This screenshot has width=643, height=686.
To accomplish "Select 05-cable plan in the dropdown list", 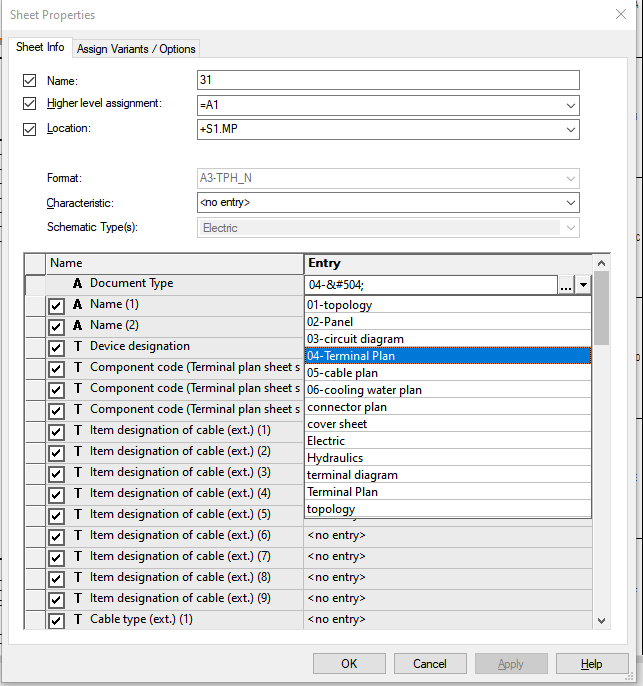I will pyautogui.click(x=342, y=373).
